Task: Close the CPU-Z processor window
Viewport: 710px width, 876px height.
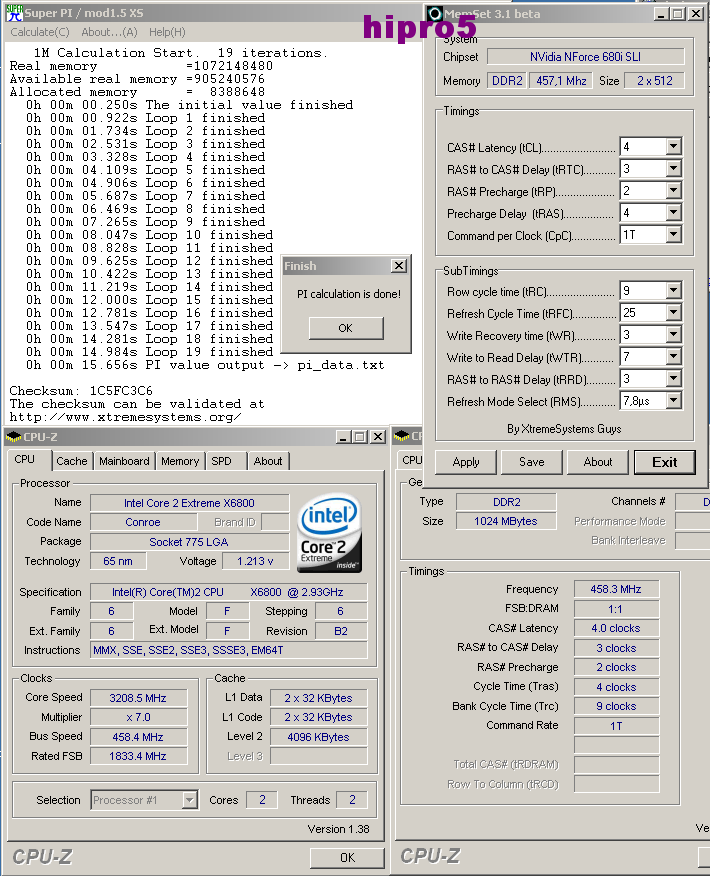Action: (x=378, y=437)
